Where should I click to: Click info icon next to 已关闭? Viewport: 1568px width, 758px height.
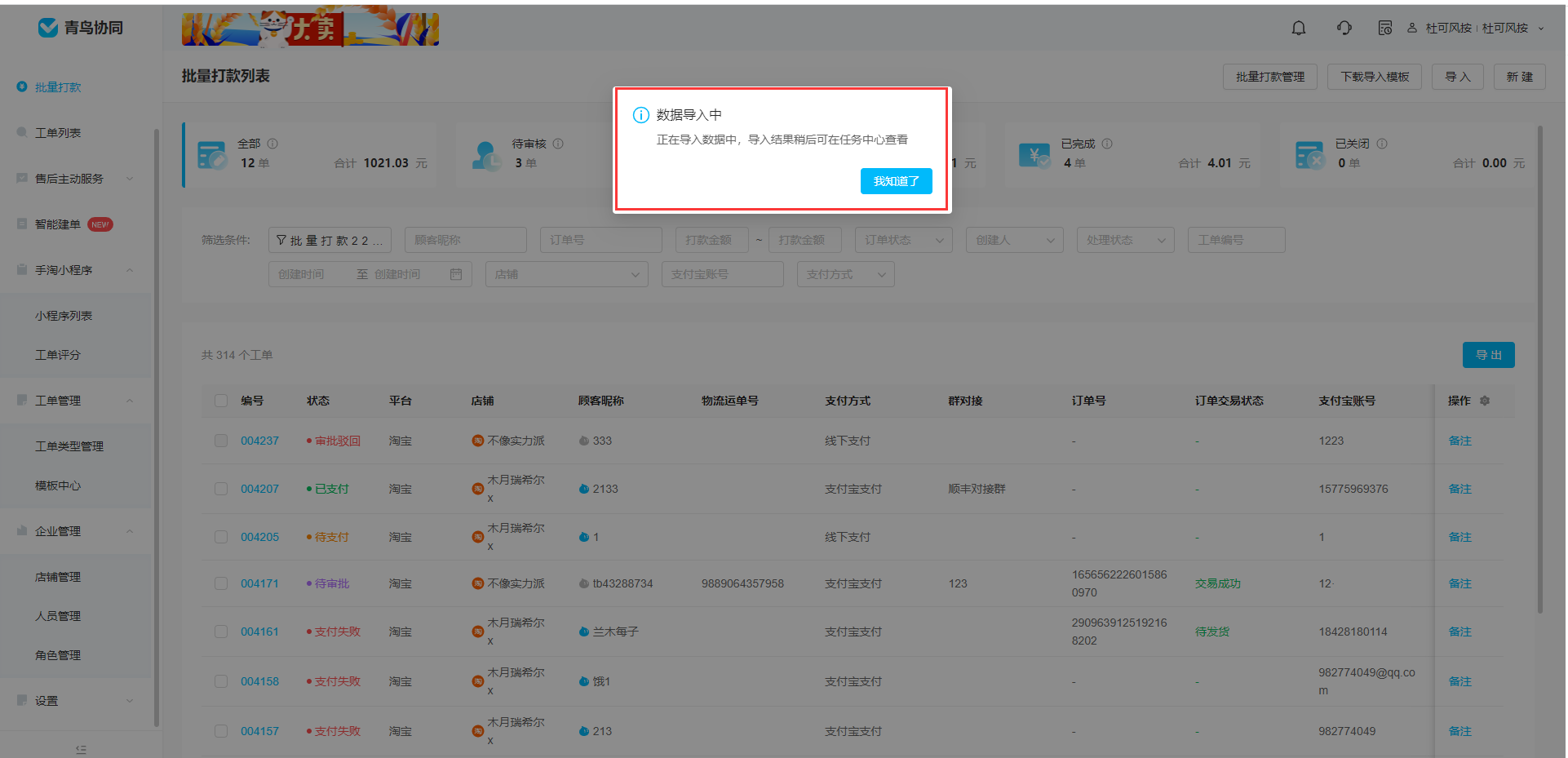pyautogui.click(x=1382, y=144)
